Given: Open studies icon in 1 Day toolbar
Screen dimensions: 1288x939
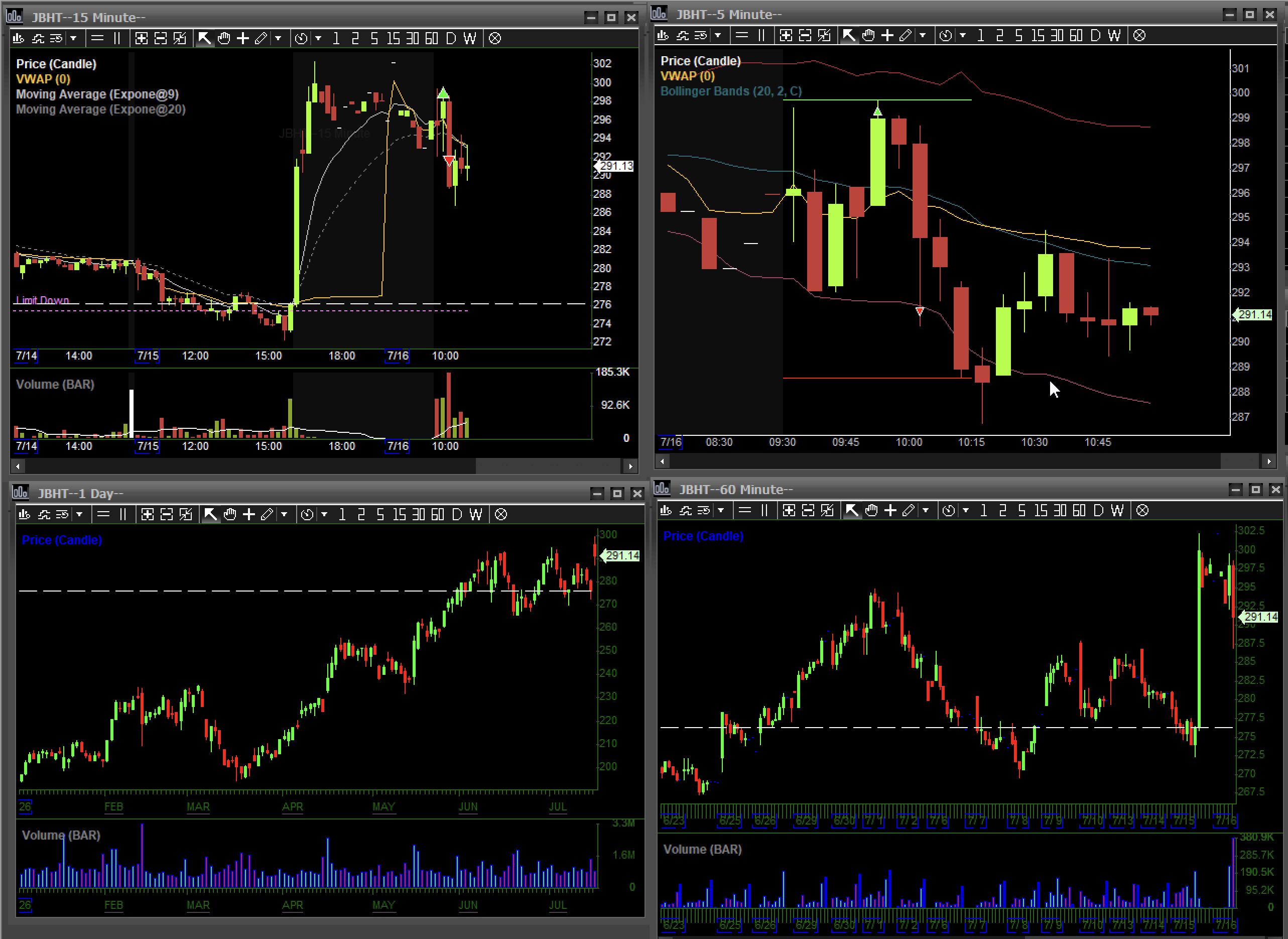Looking at the screenshot, I should click(x=44, y=514).
